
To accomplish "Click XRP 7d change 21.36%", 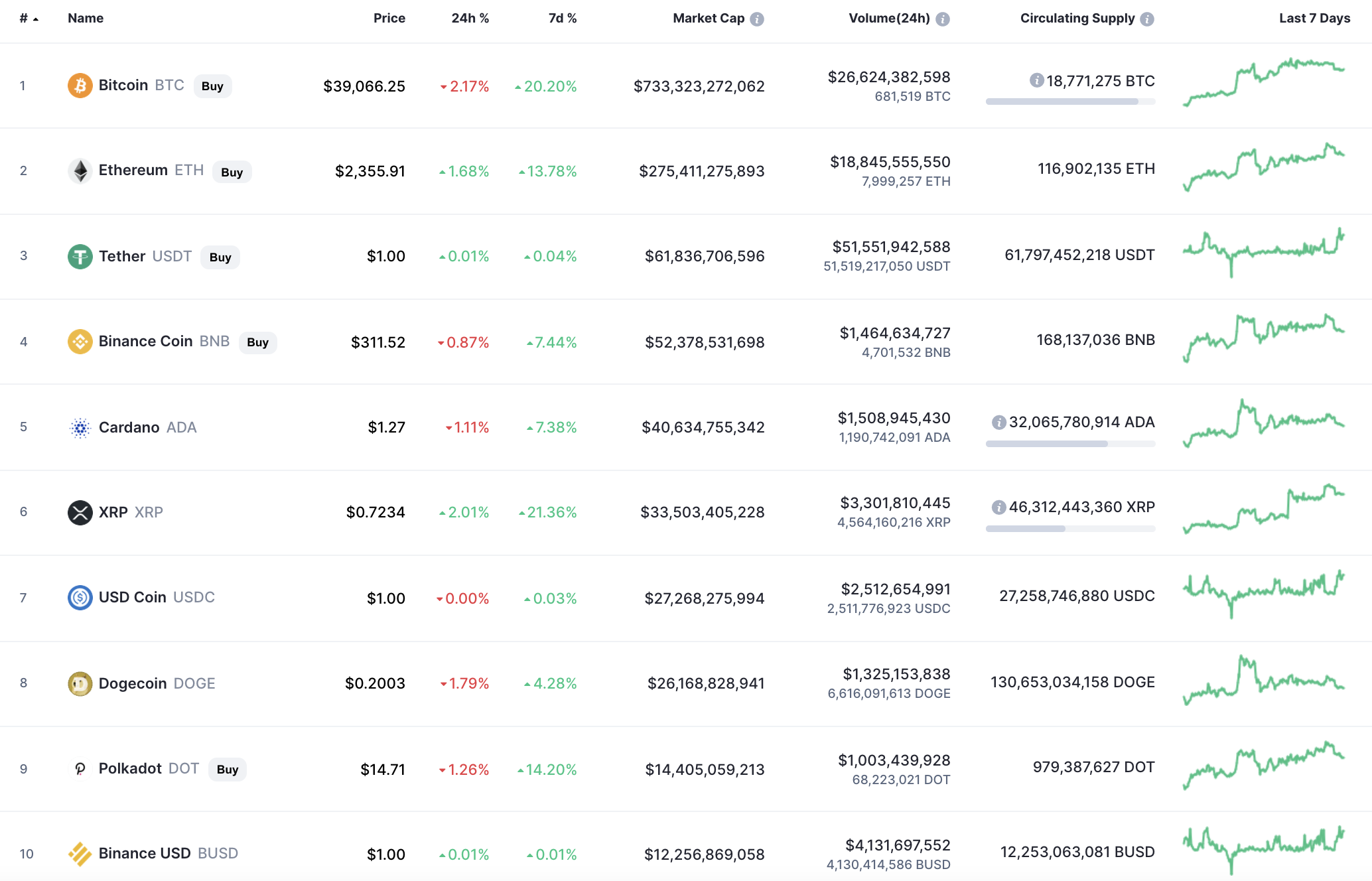I will point(548,512).
